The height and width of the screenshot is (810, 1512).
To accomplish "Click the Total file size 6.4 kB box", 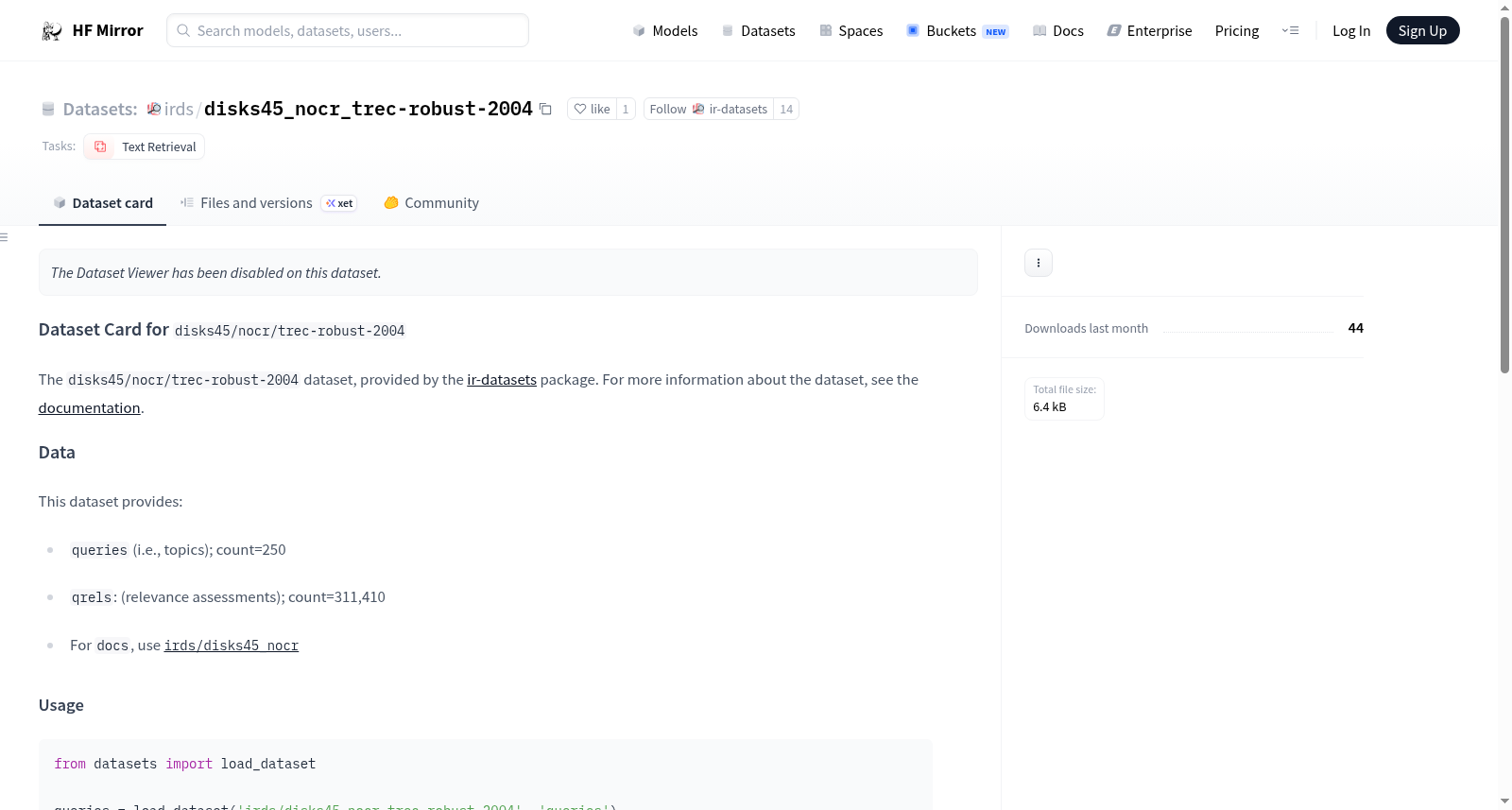I will [1064, 399].
